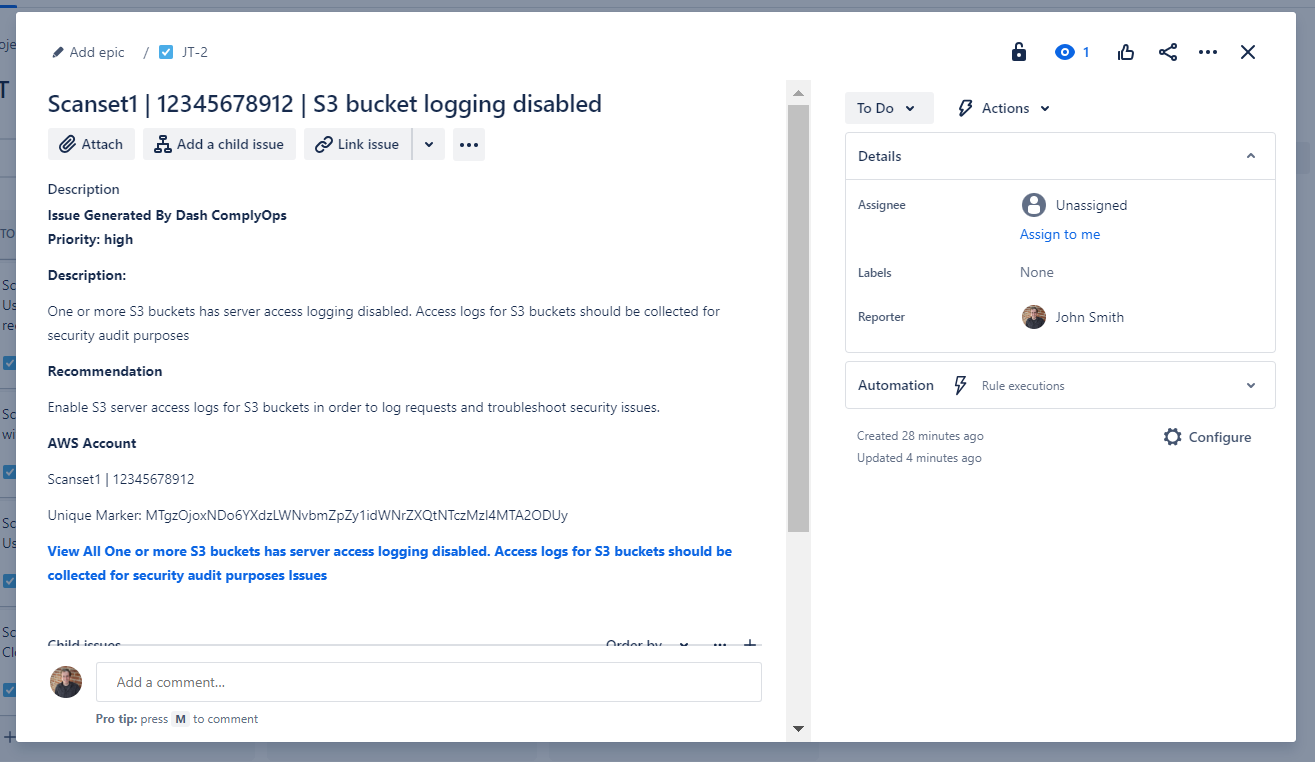1315x762 pixels.
Task: Open the top-right three-dots actions menu
Action: 1208,52
